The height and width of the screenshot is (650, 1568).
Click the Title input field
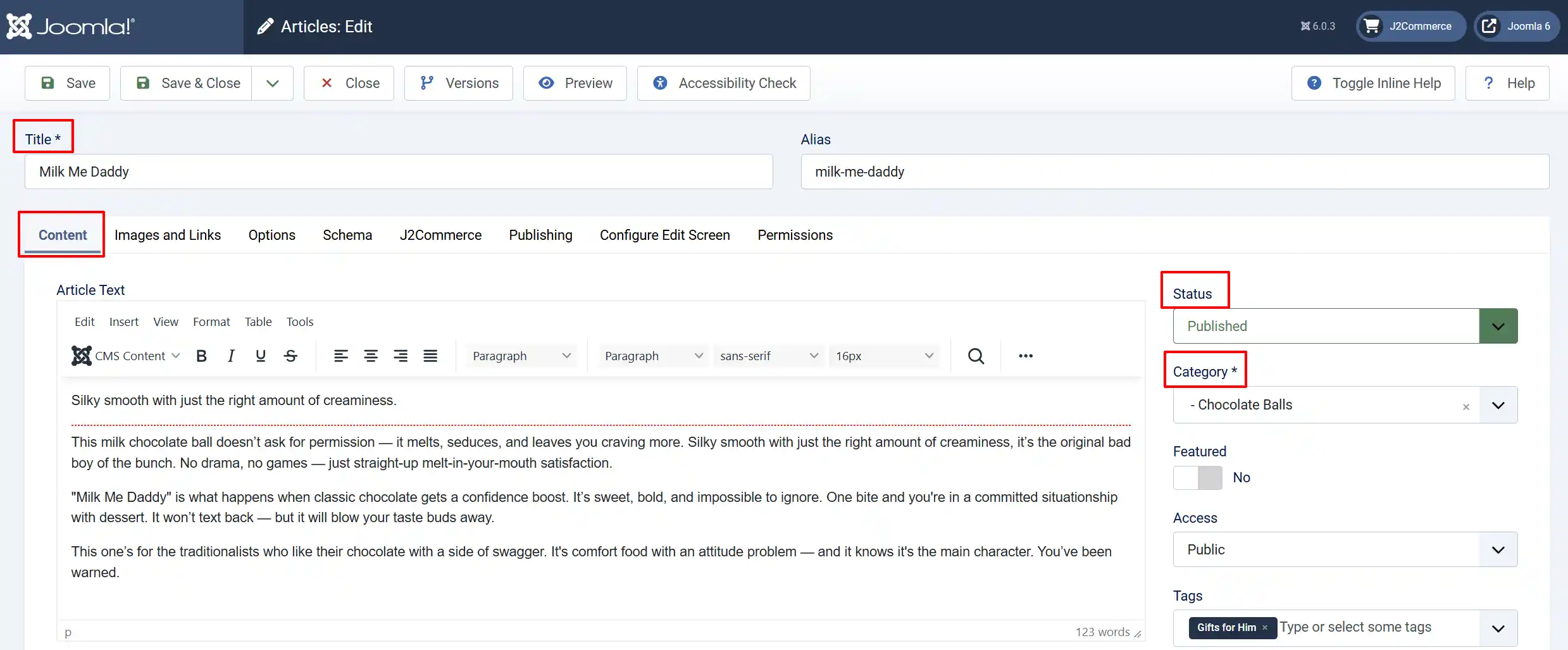(399, 172)
